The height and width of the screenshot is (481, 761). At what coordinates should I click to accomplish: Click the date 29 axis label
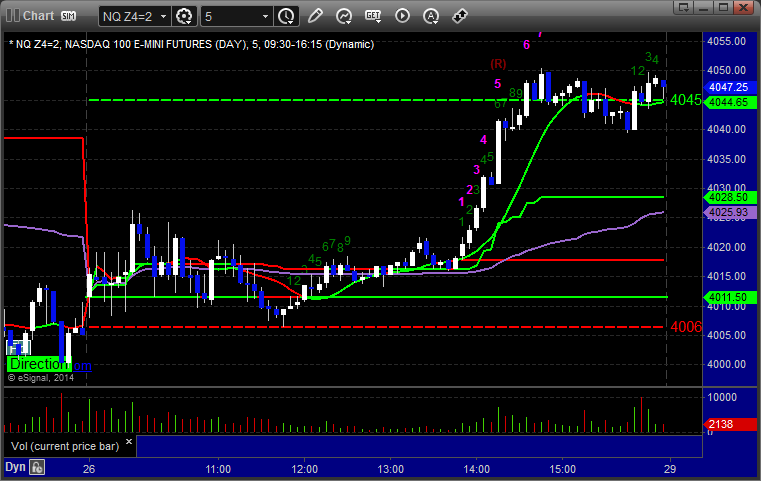(670, 469)
